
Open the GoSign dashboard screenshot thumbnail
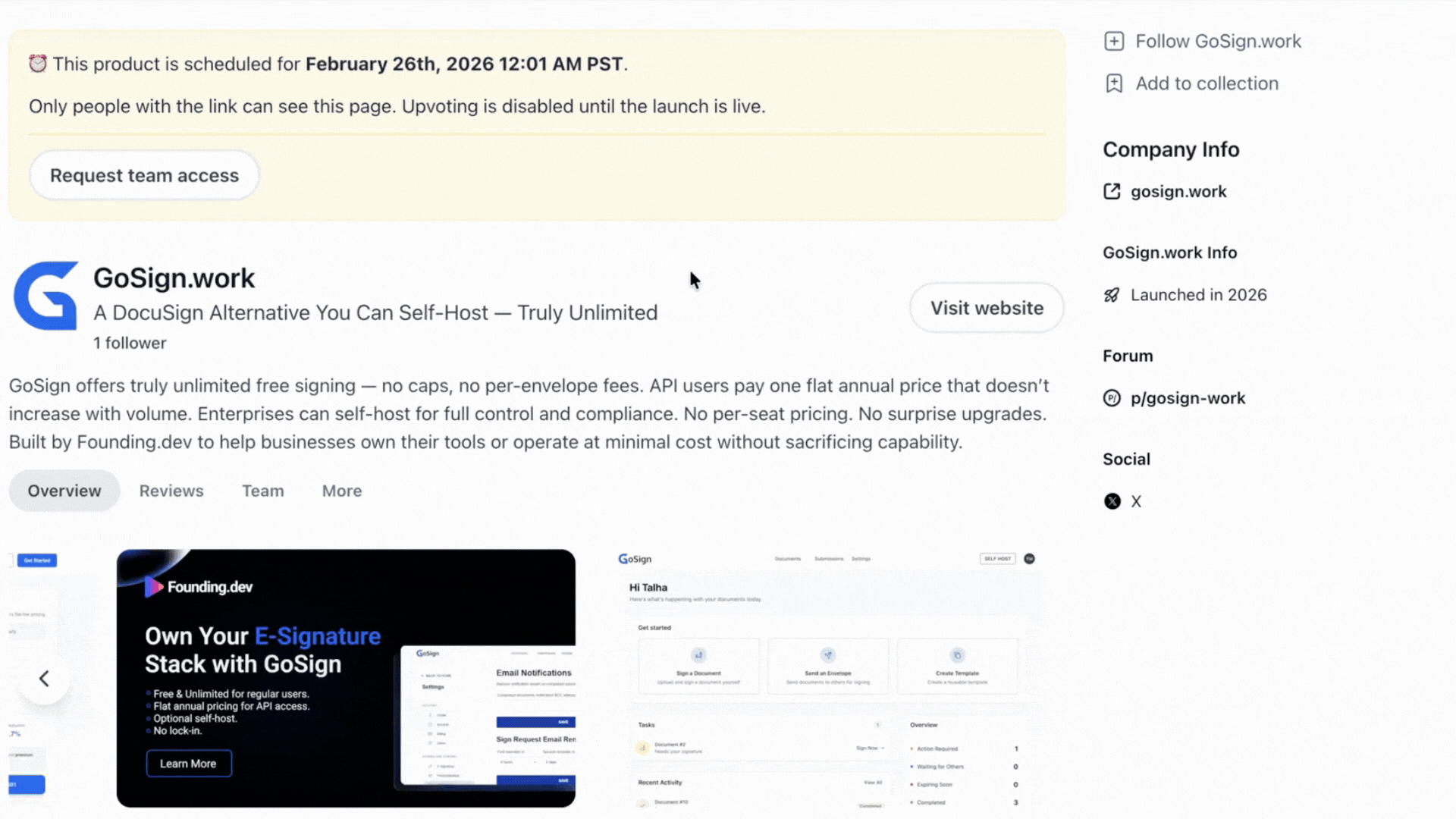coord(827,678)
